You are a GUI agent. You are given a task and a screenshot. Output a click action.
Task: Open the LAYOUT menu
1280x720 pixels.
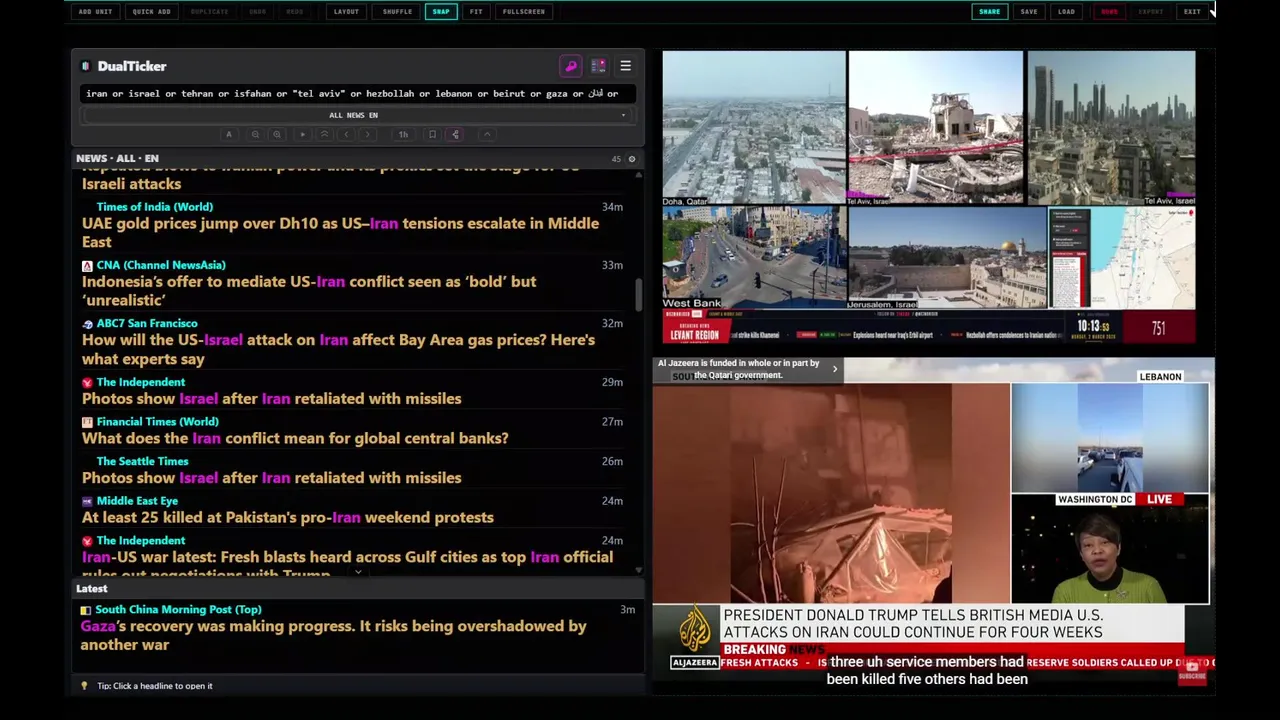coord(346,12)
